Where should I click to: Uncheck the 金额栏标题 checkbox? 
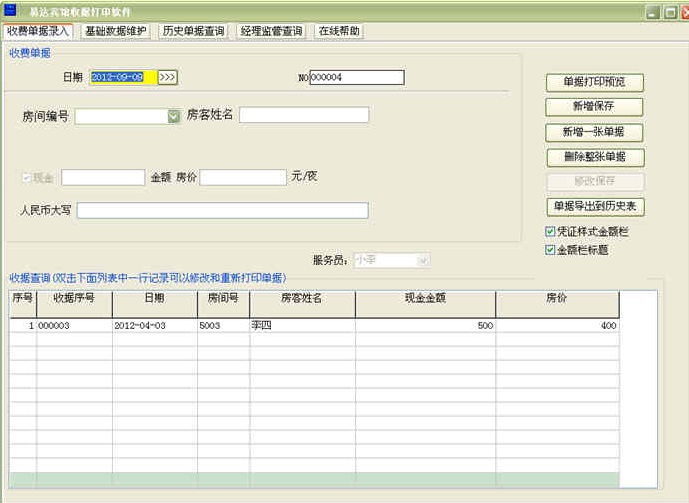(x=551, y=250)
